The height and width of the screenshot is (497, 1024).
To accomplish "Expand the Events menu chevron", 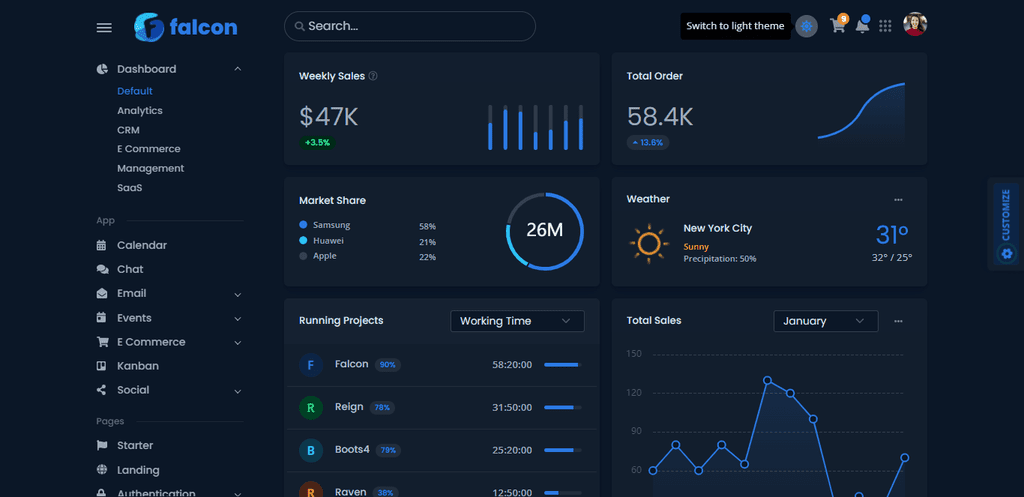I will [x=238, y=319].
